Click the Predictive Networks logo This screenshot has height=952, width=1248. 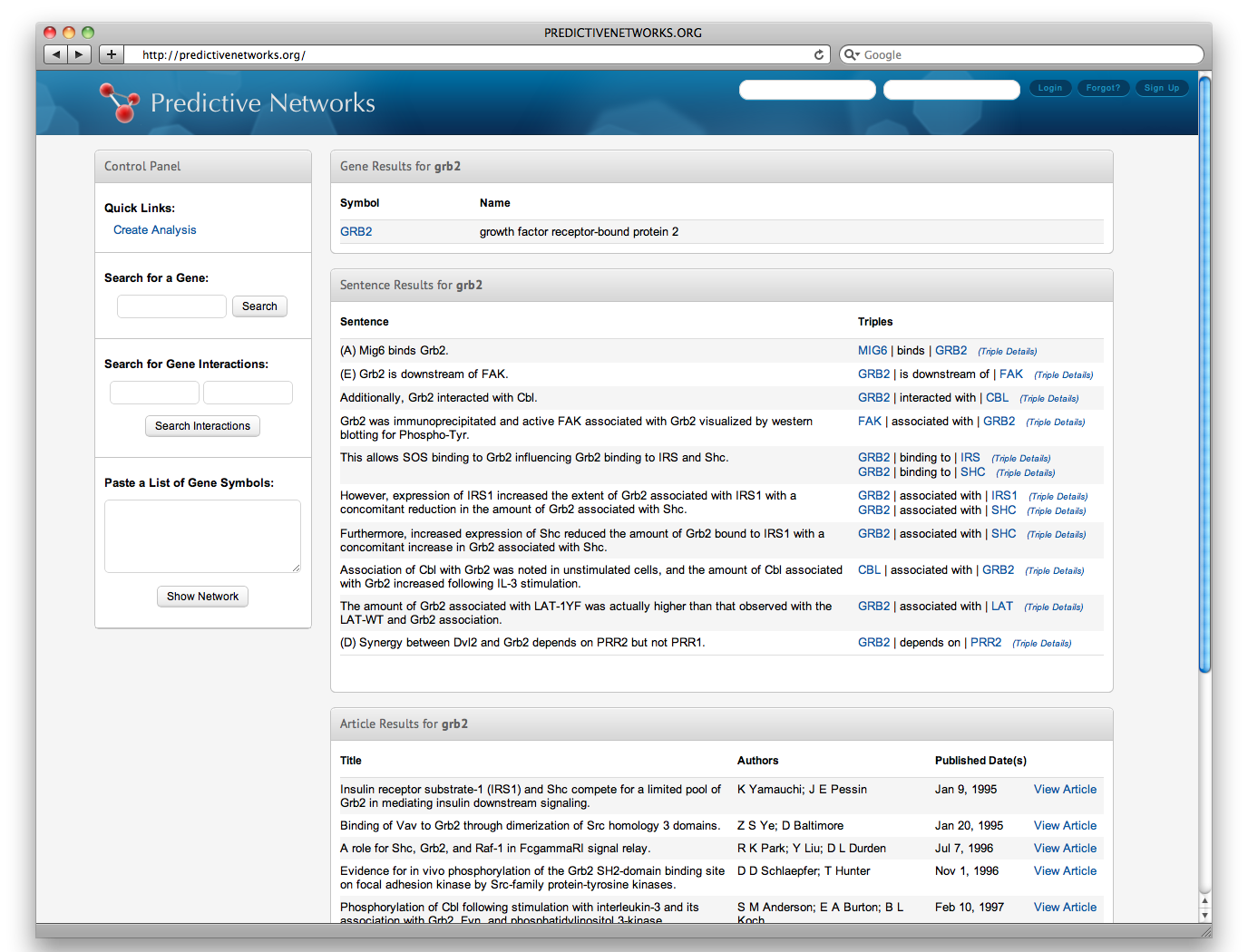[238, 102]
